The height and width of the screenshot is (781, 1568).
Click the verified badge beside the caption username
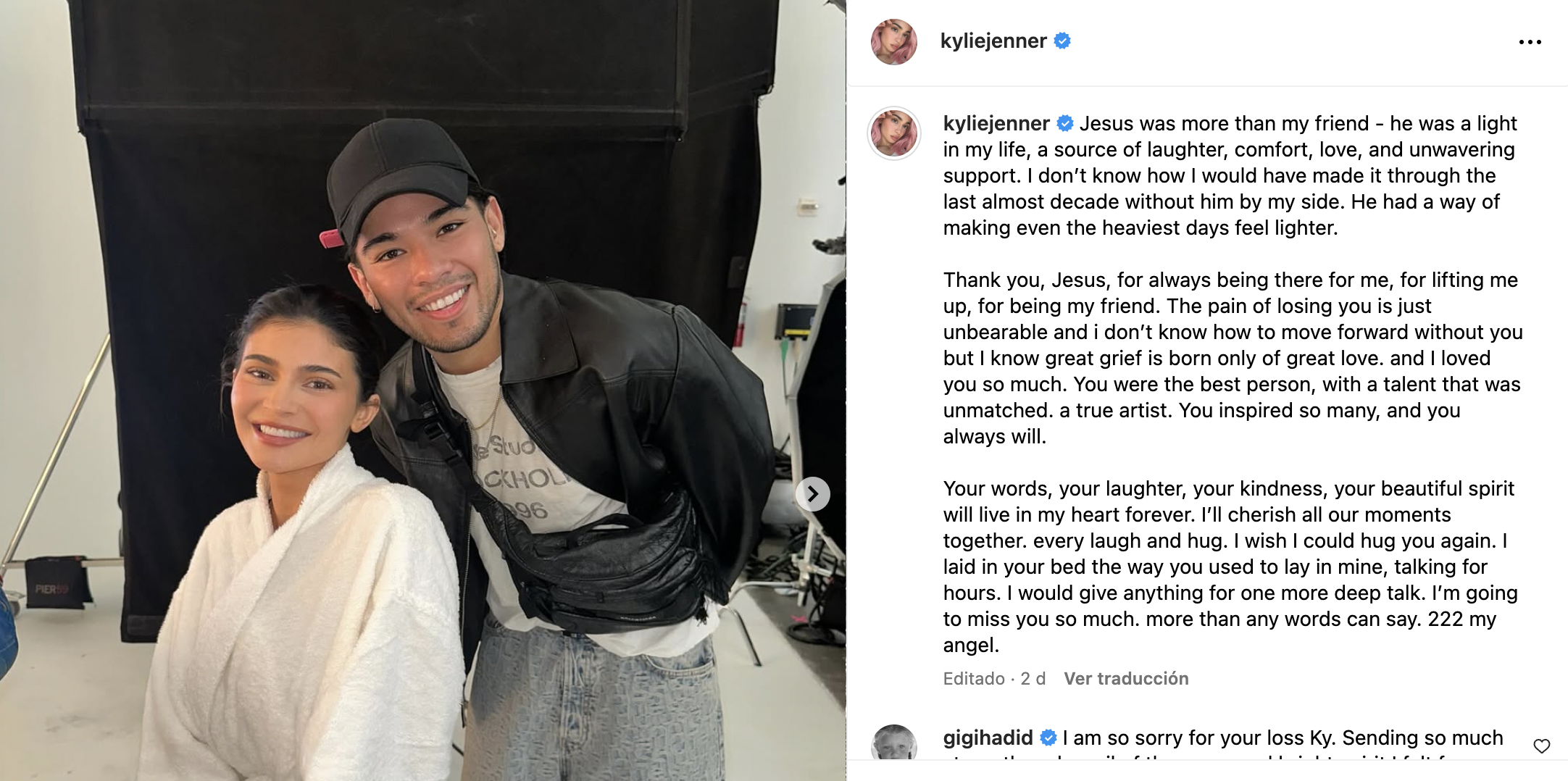[x=1064, y=123]
